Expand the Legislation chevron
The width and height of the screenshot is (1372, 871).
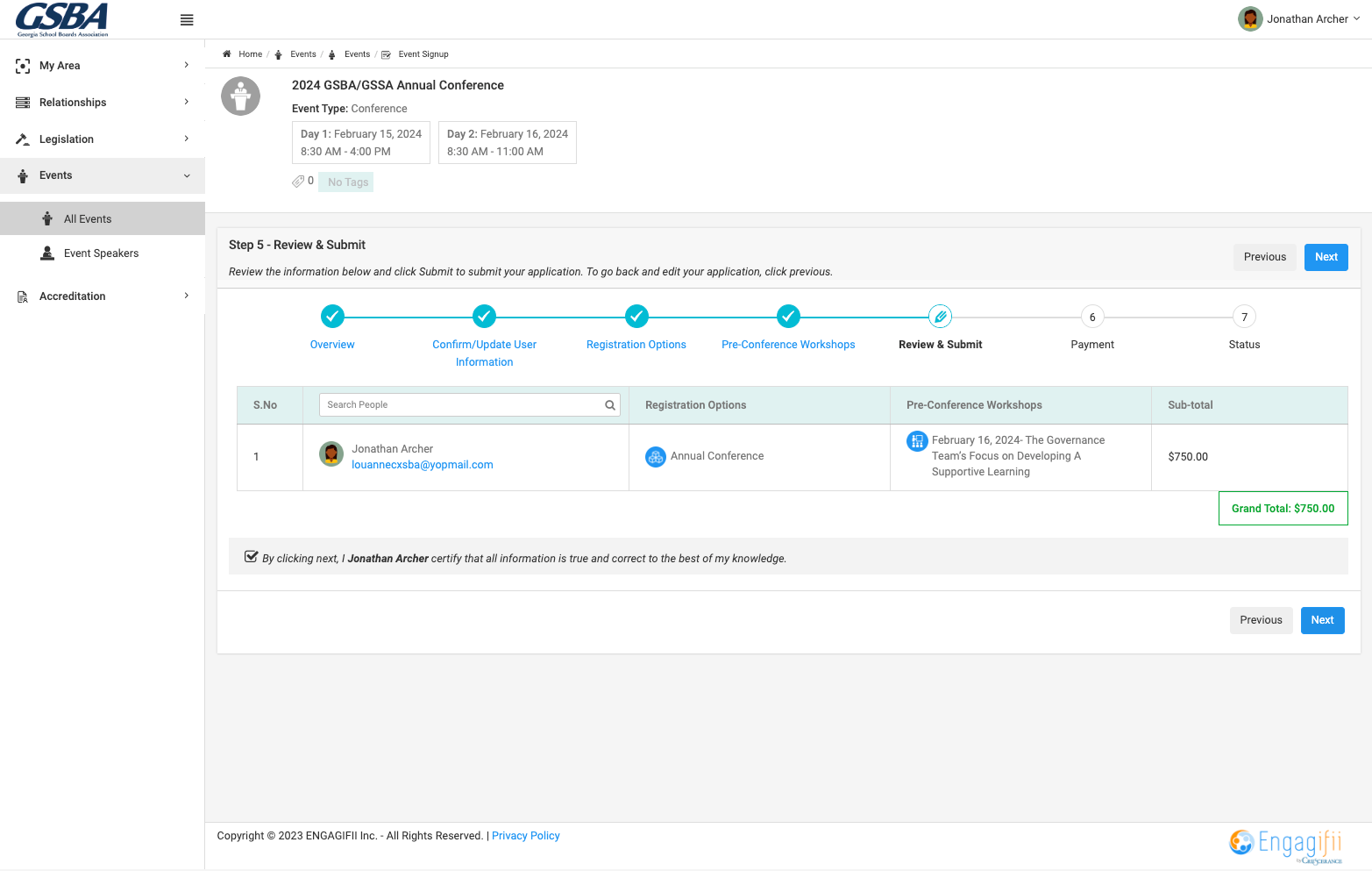tap(187, 139)
